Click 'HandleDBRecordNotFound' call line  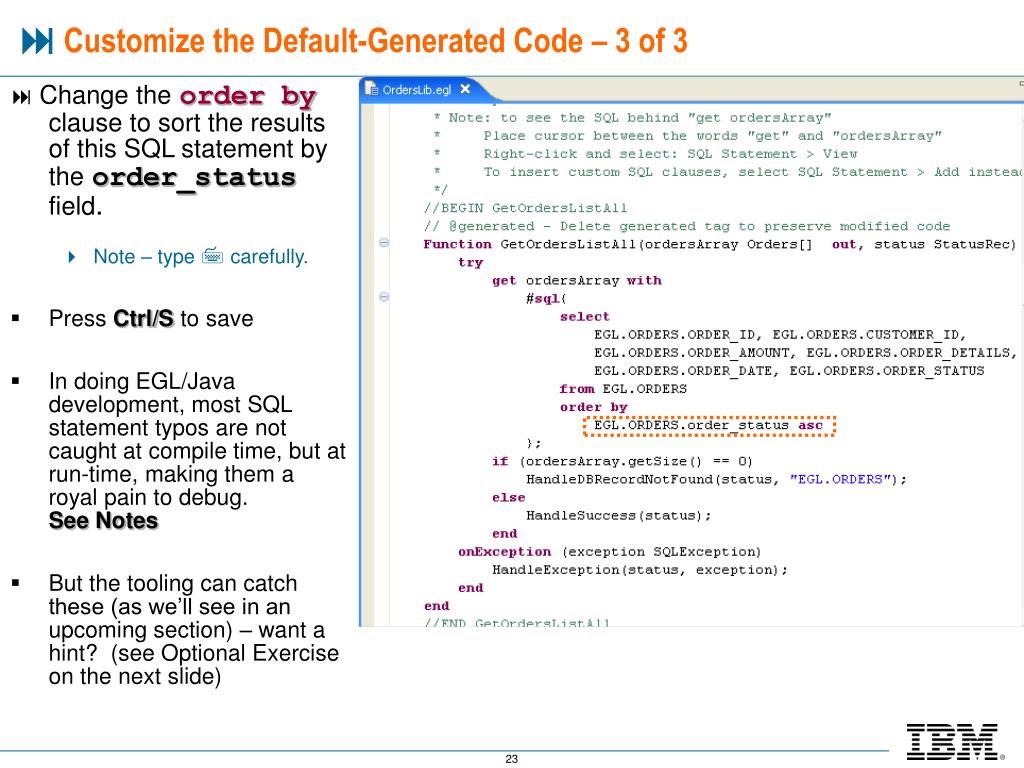(716, 479)
